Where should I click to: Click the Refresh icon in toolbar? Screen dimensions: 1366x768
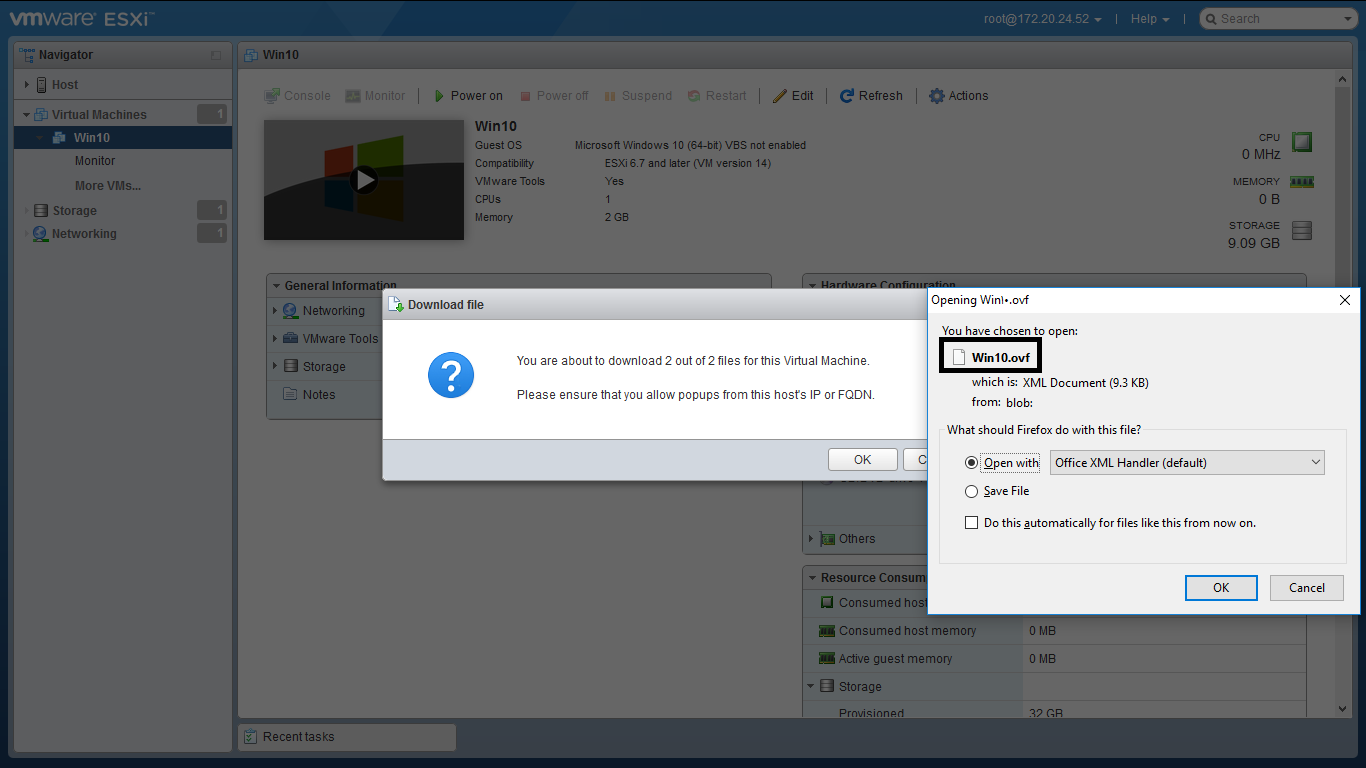[846, 96]
